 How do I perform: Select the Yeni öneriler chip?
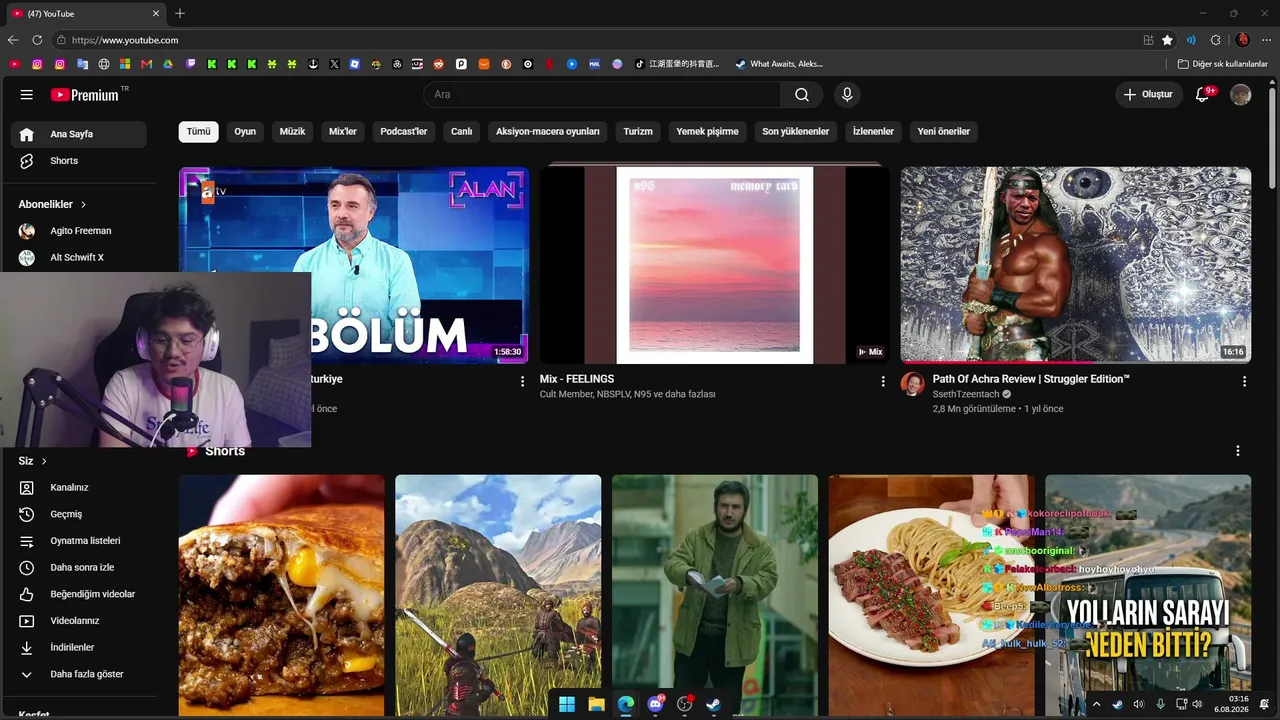944,131
